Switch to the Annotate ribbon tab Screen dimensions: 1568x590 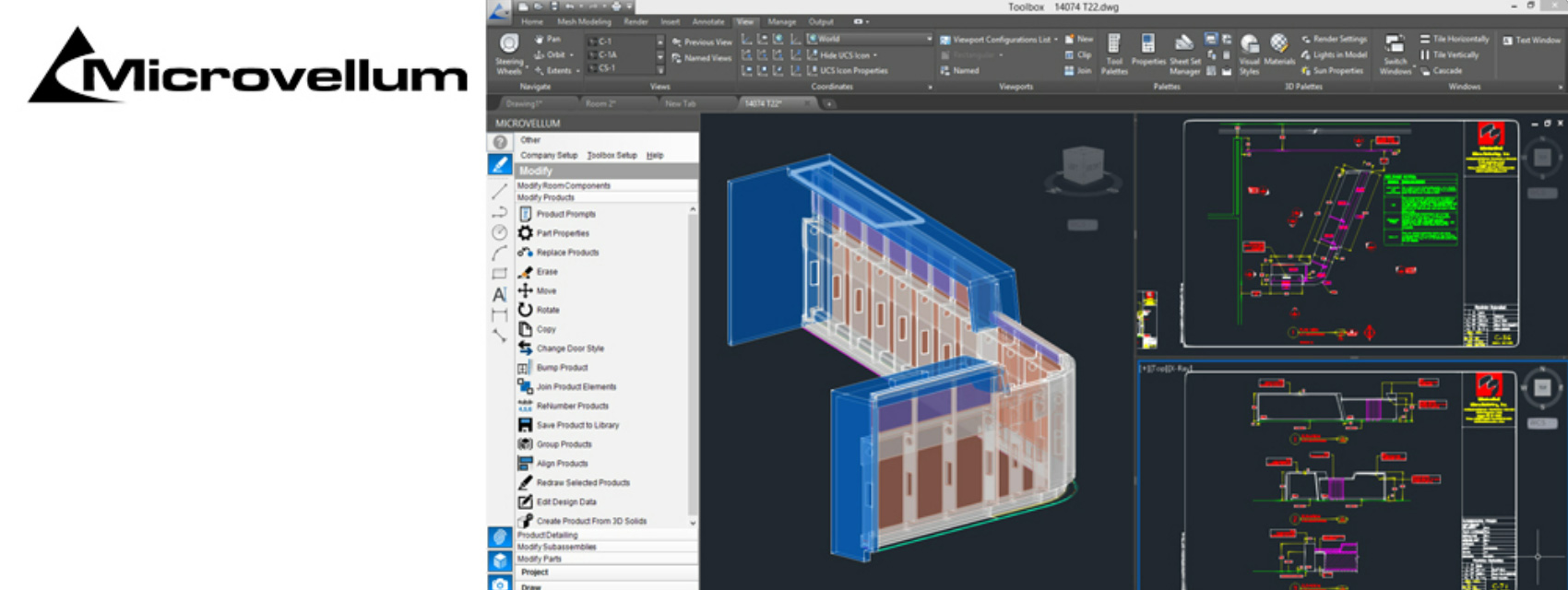click(x=707, y=22)
